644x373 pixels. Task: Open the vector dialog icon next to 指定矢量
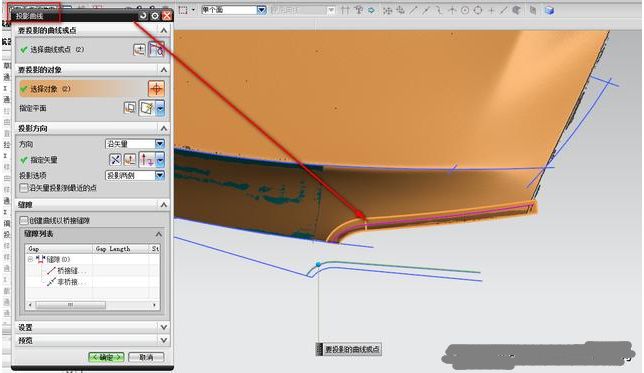coord(130,159)
